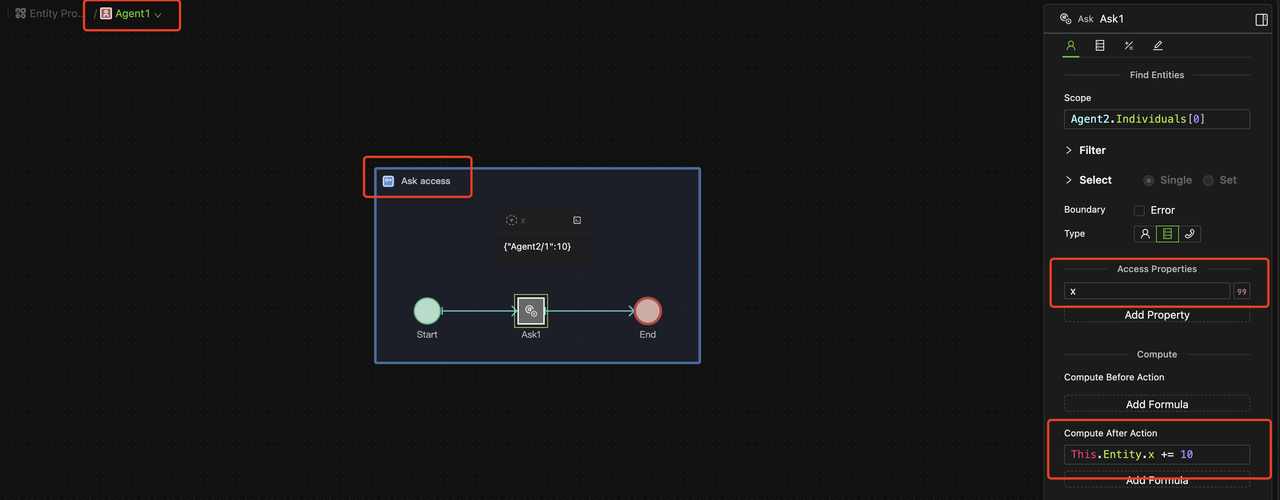Select the person Type icon

(1144, 234)
